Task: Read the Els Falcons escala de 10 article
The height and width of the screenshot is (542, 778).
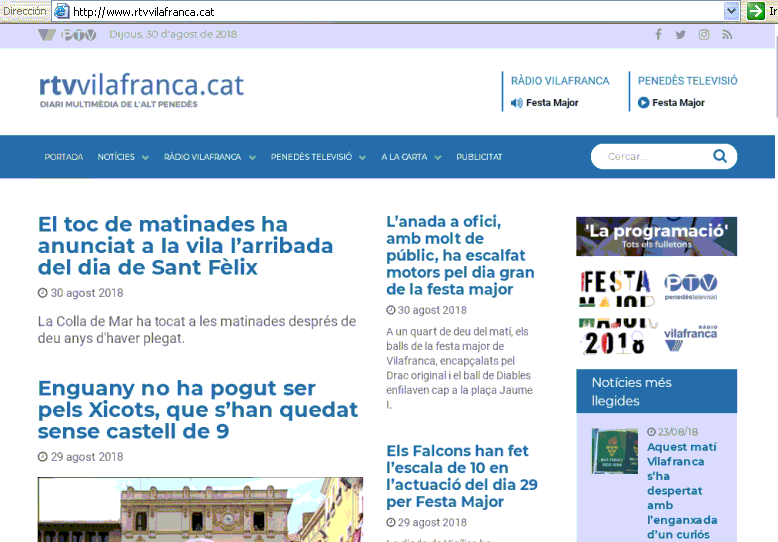Action: coord(462,476)
